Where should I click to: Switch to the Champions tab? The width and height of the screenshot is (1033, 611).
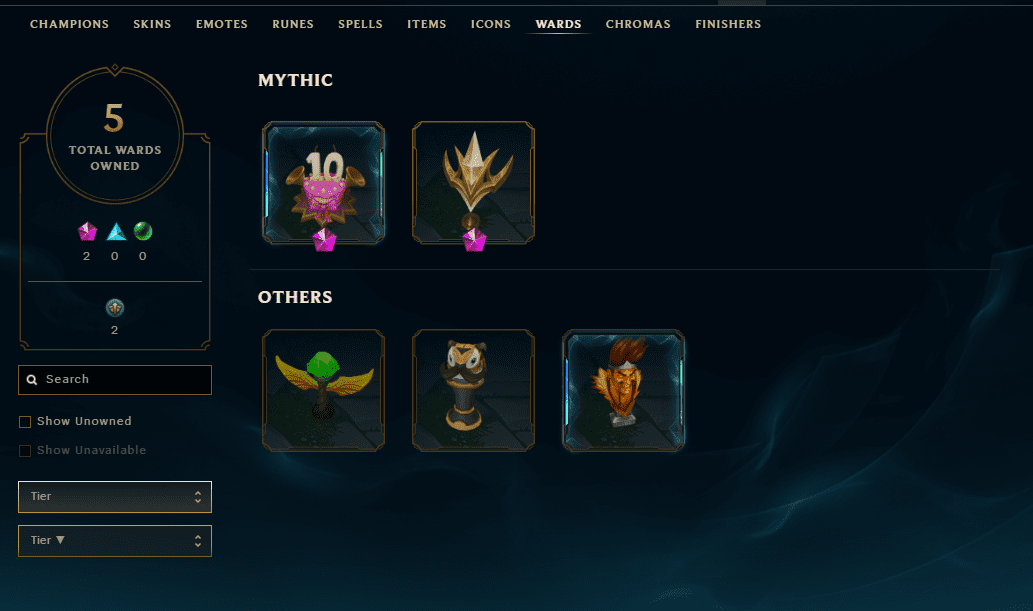[69, 24]
